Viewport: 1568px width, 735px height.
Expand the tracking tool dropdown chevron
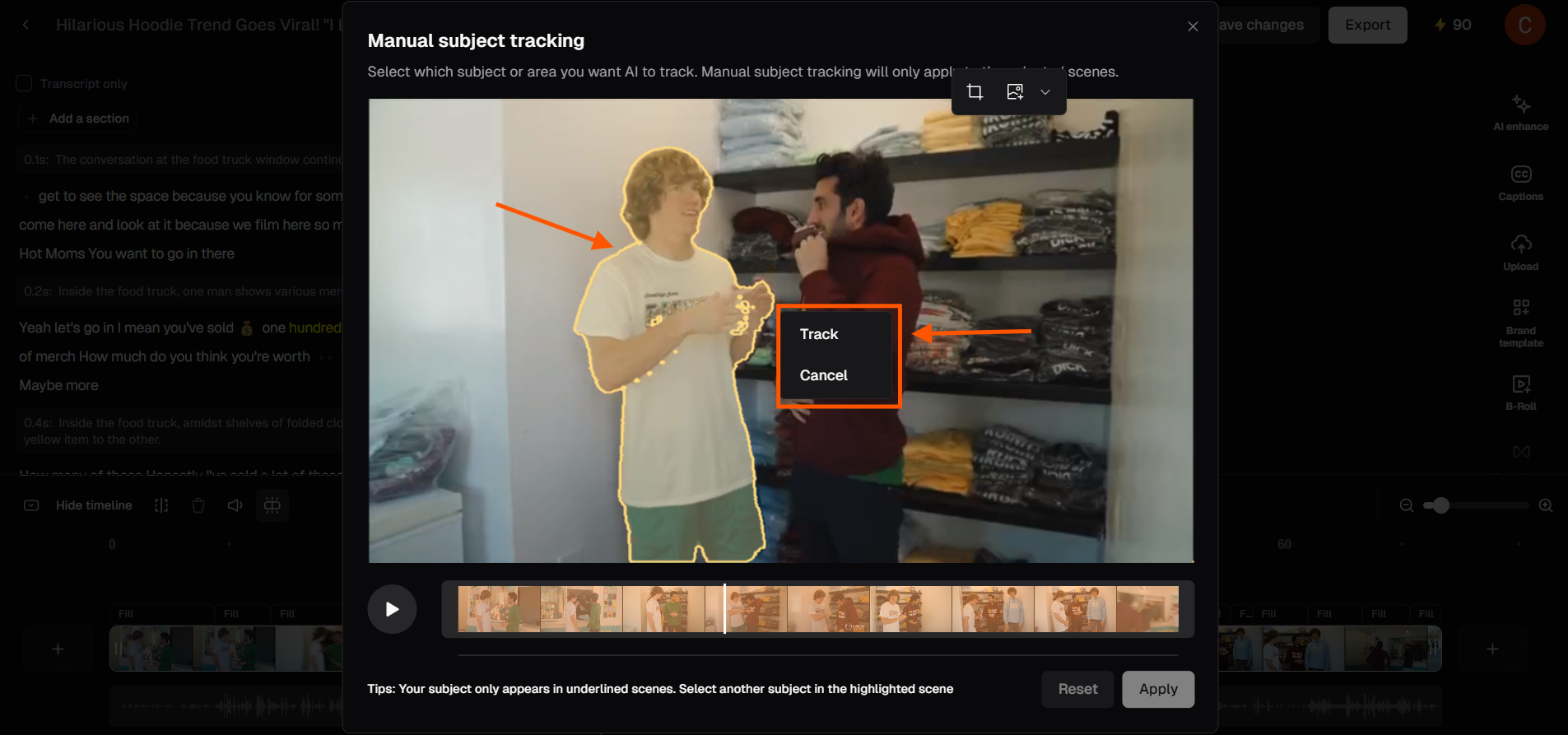pos(1045,92)
